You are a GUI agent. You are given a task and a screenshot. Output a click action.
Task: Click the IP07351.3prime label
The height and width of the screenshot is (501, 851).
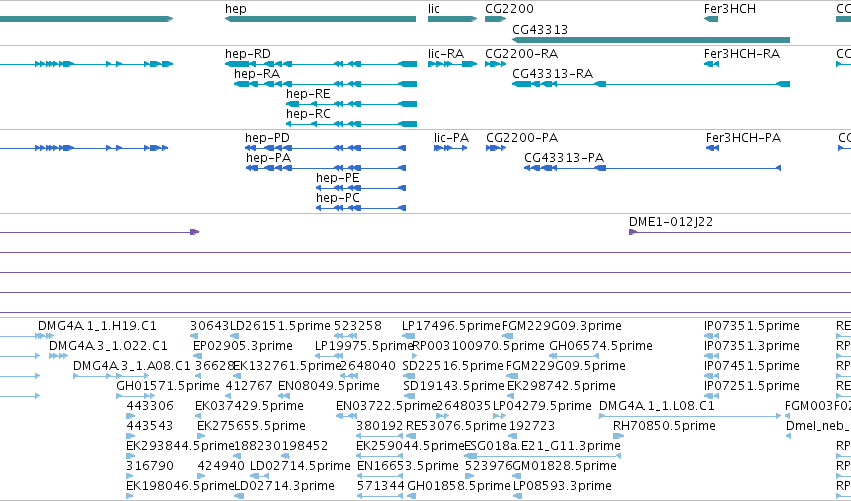click(752, 346)
